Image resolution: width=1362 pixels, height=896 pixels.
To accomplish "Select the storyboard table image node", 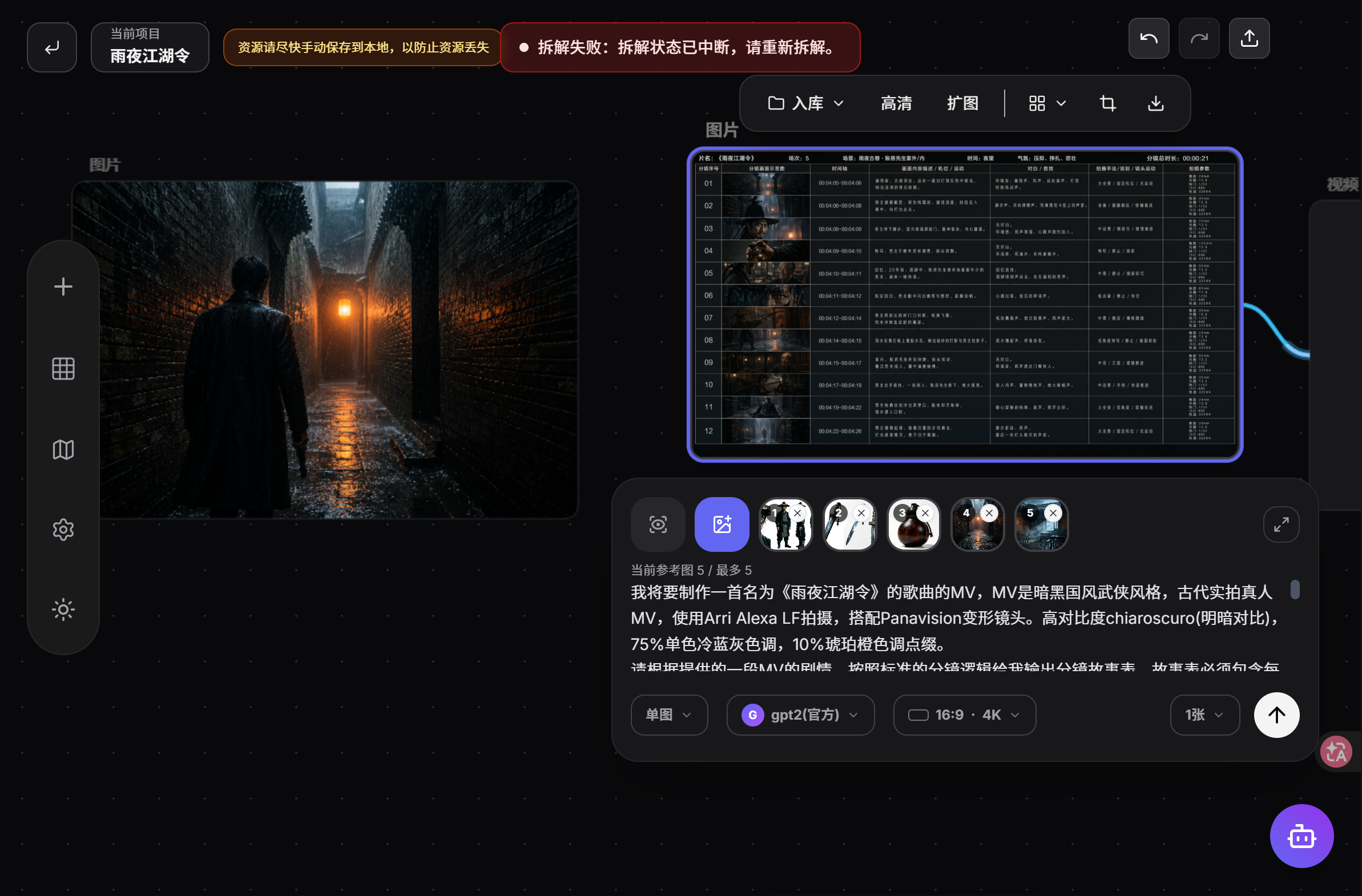I will 965,304.
